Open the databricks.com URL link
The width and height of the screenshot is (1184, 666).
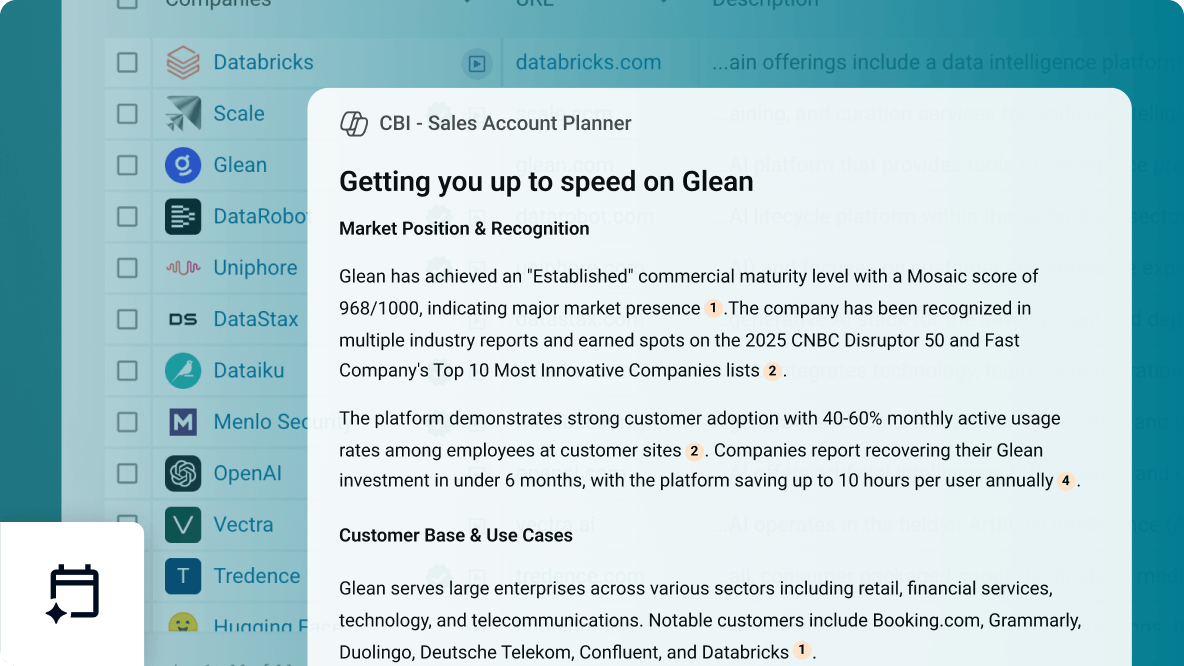click(588, 62)
